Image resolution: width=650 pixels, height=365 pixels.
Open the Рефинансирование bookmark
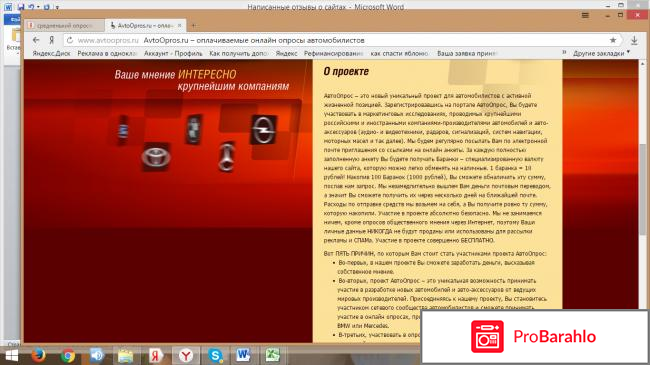[333, 54]
